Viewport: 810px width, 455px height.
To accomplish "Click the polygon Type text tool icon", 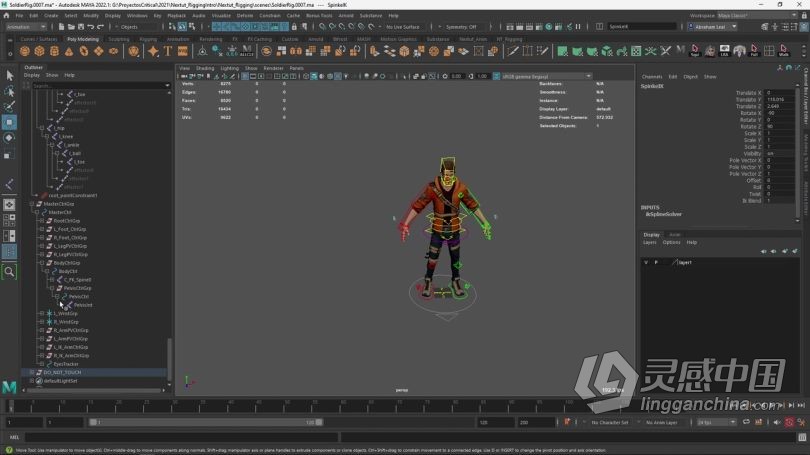I will 168,51.
